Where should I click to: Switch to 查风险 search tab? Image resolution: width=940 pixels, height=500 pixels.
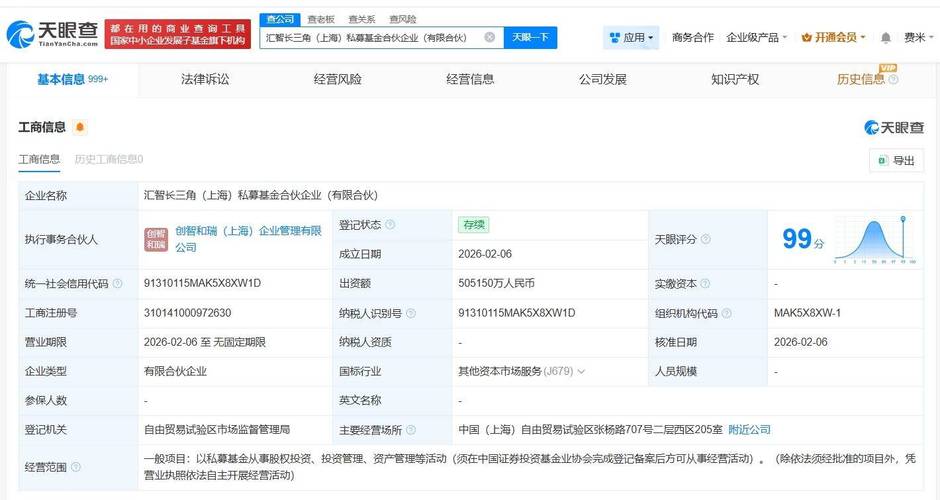pos(402,19)
